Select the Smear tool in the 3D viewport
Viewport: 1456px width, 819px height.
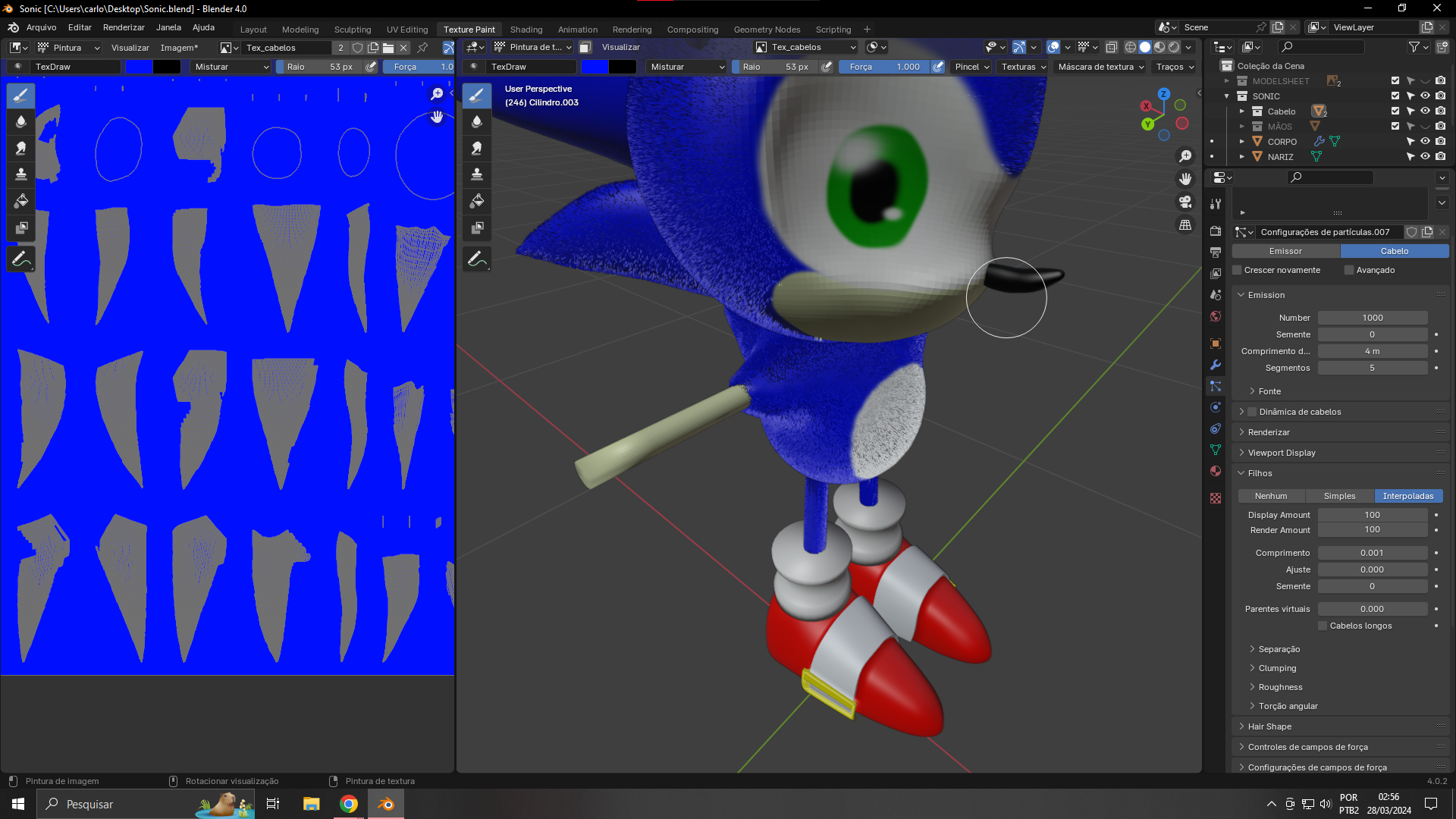pyautogui.click(x=477, y=148)
